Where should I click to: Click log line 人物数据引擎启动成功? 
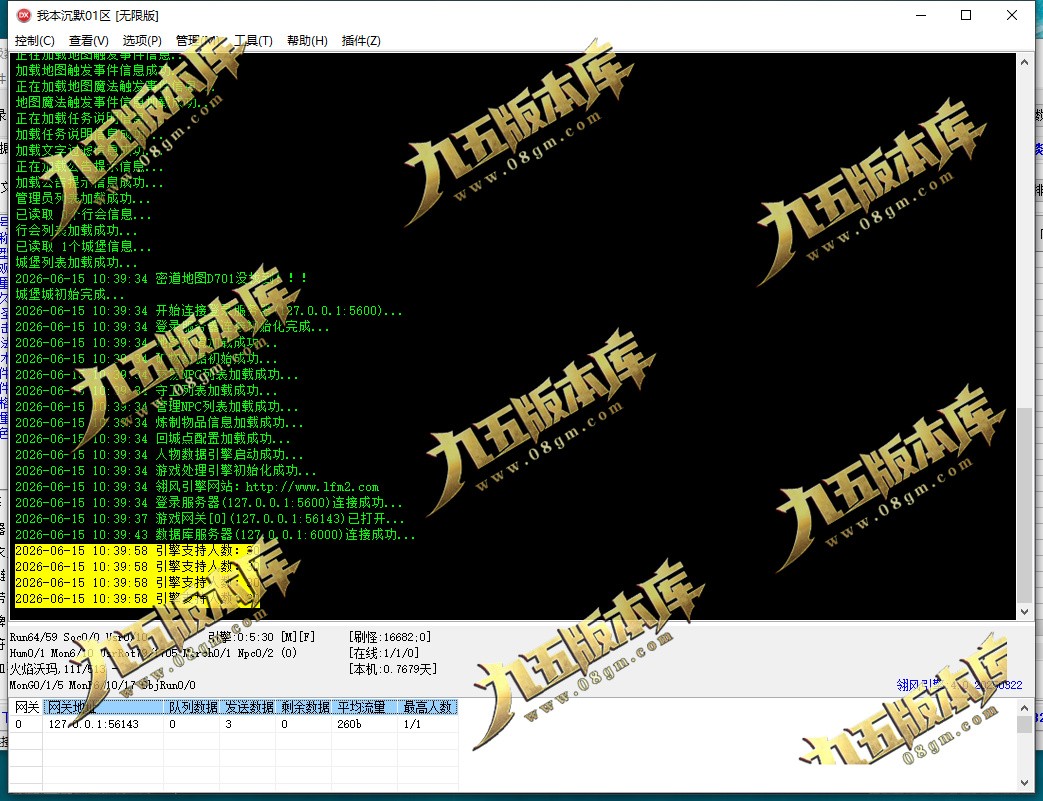(159, 455)
